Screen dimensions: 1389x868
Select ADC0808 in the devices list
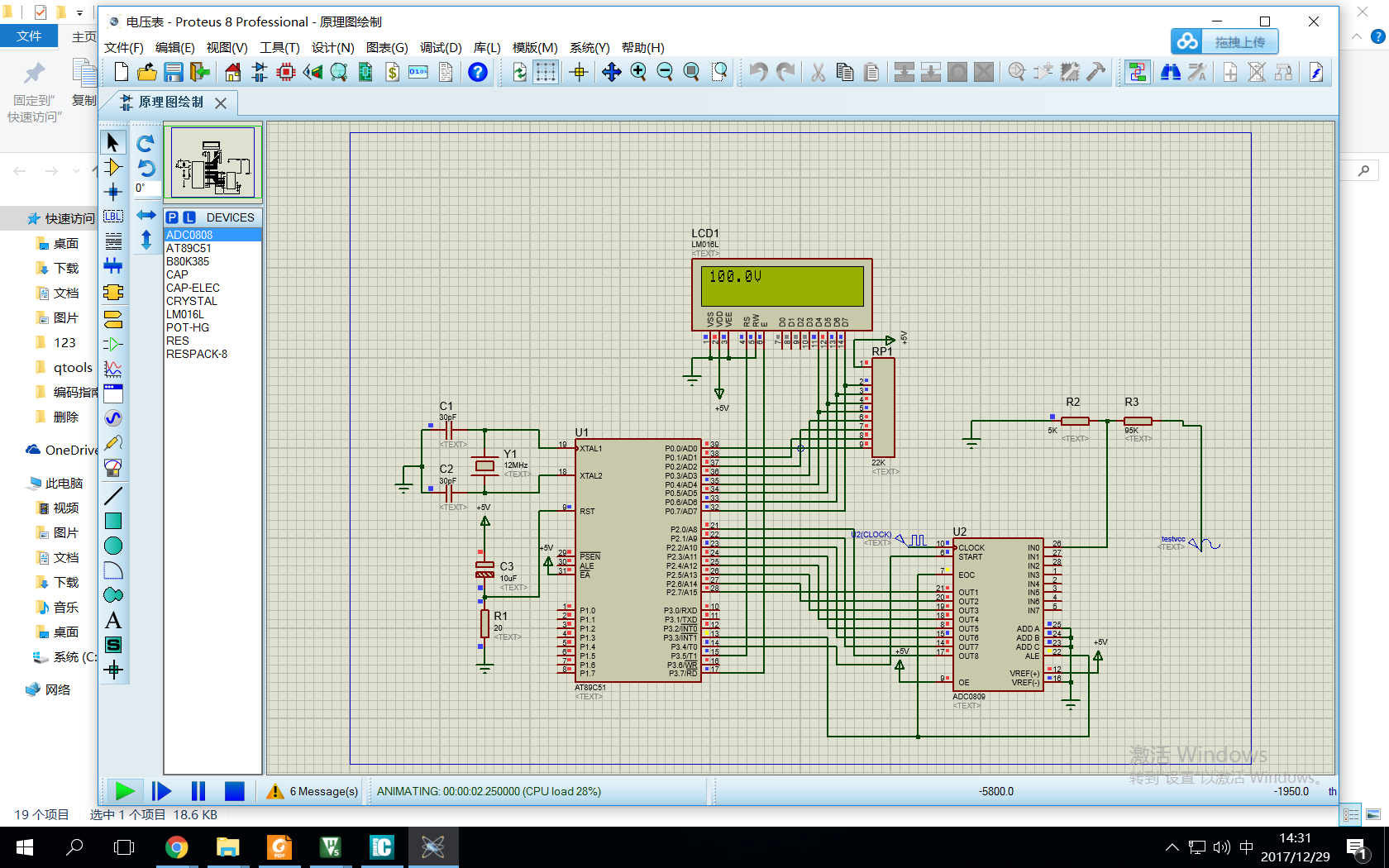[x=212, y=235]
